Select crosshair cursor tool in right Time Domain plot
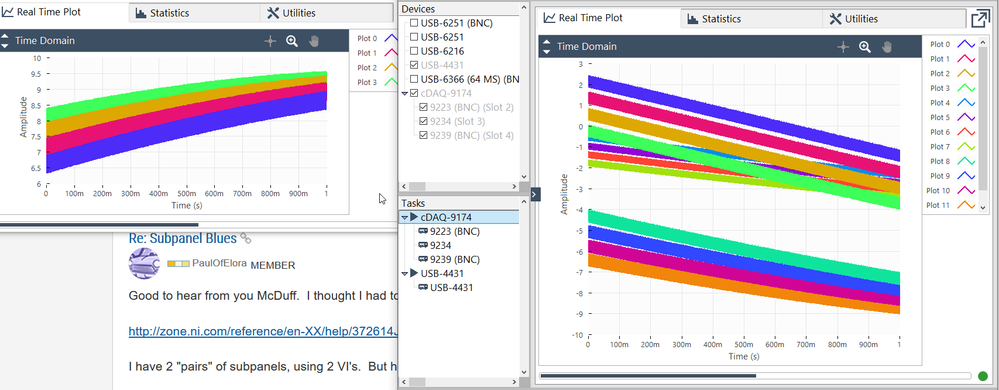 [843, 47]
